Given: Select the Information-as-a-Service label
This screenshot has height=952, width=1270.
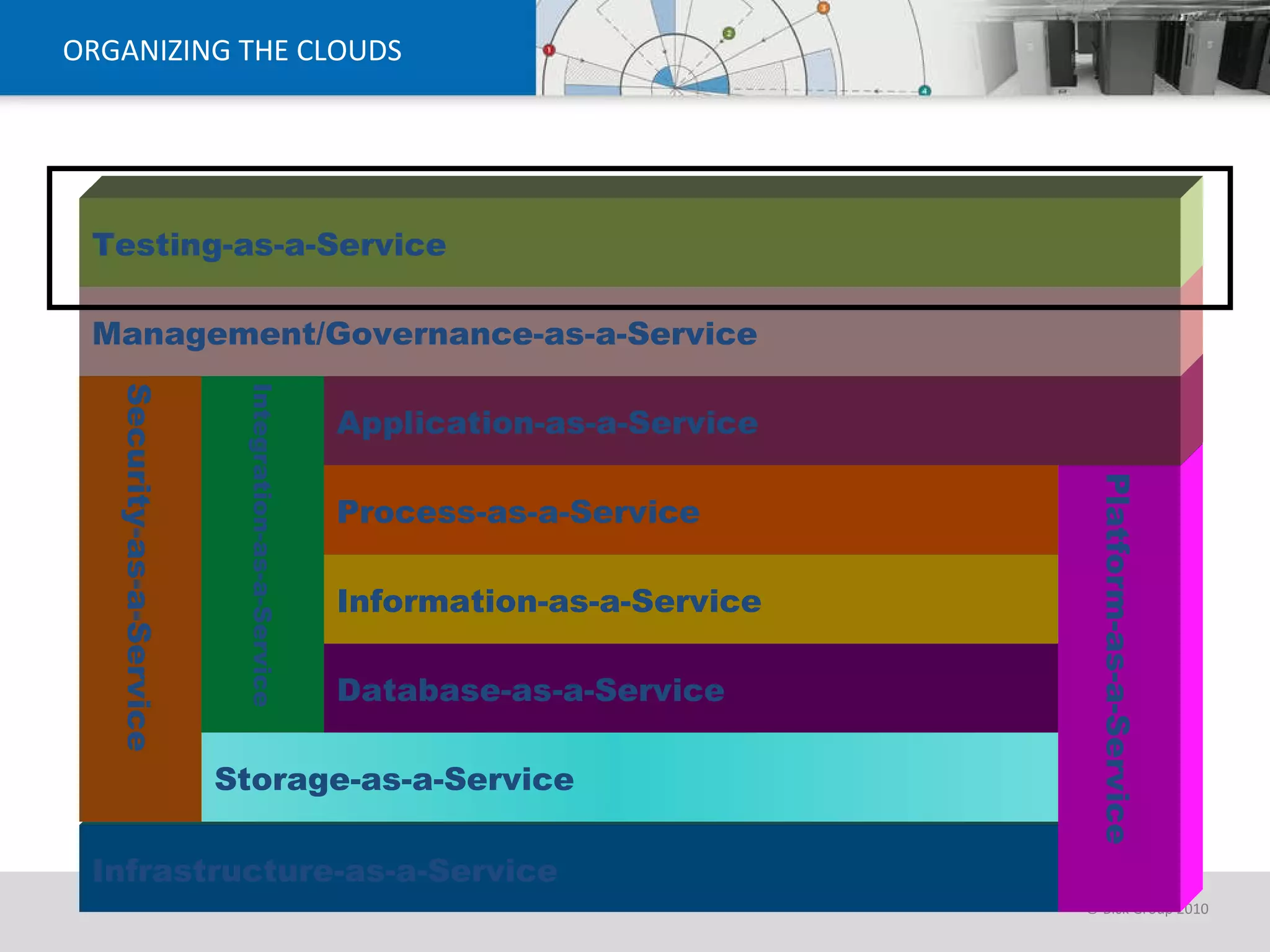Looking at the screenshot, I should 549,601.
